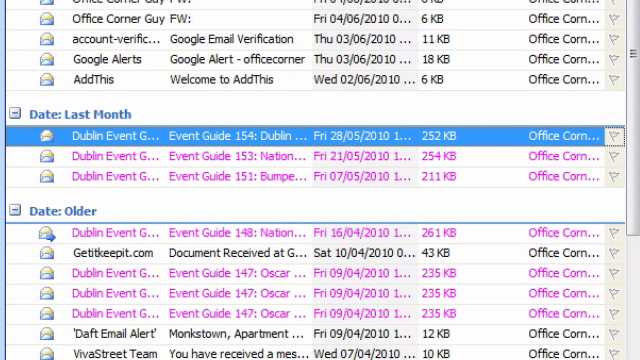The width and height of the screenshot is (640, 360).
Task: Toggle follow-up flag on Welcome to AddThis
Action: pyautogui.click(x=614, y=80)
